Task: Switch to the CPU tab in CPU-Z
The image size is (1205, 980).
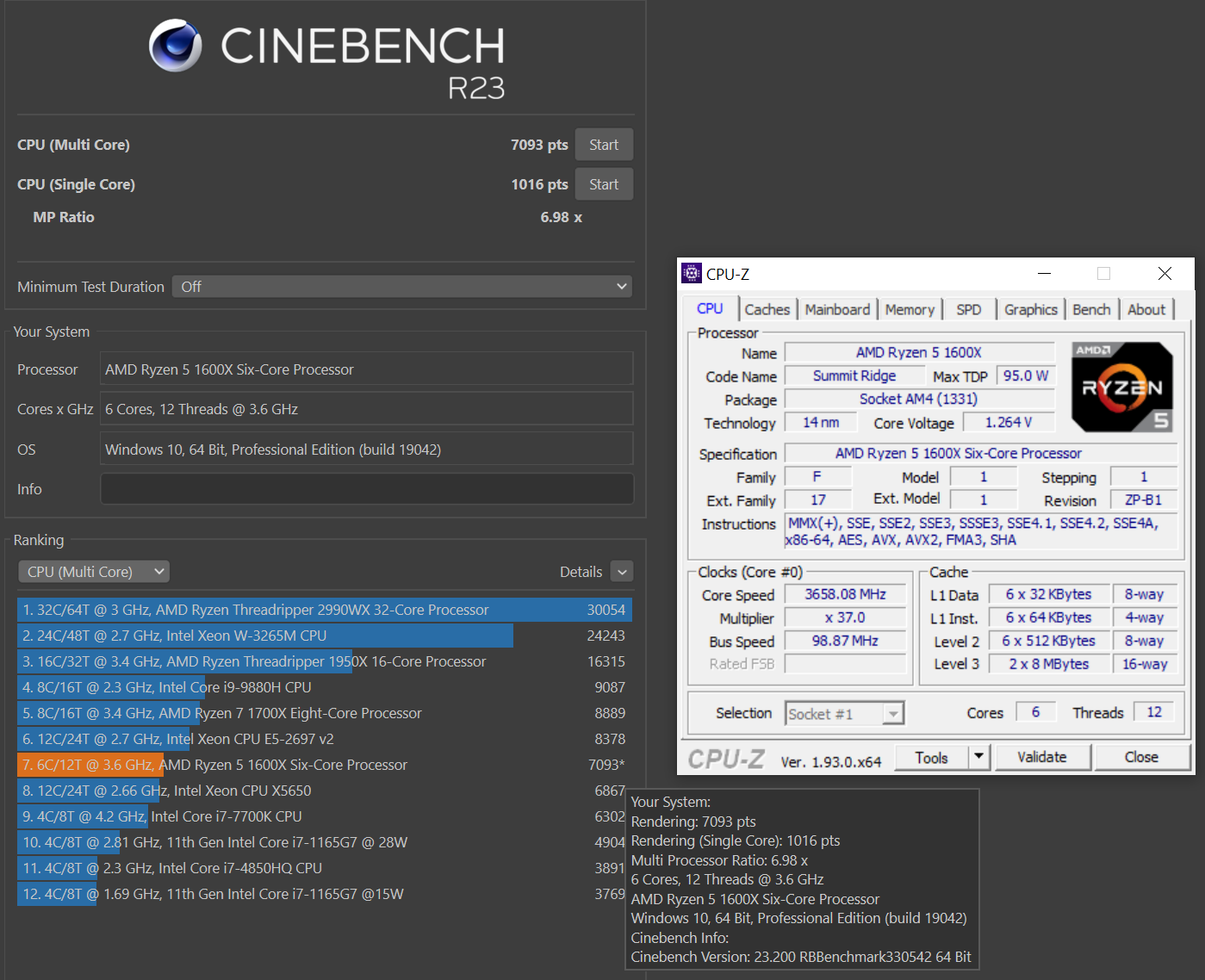Action: pyautogui.click(x=710, y=308)
